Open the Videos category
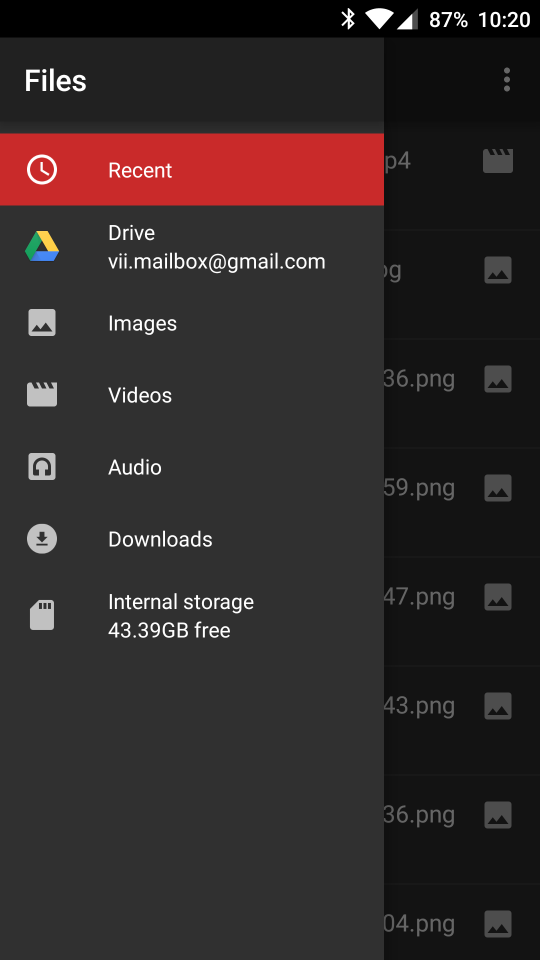 [x=192, y=395]
